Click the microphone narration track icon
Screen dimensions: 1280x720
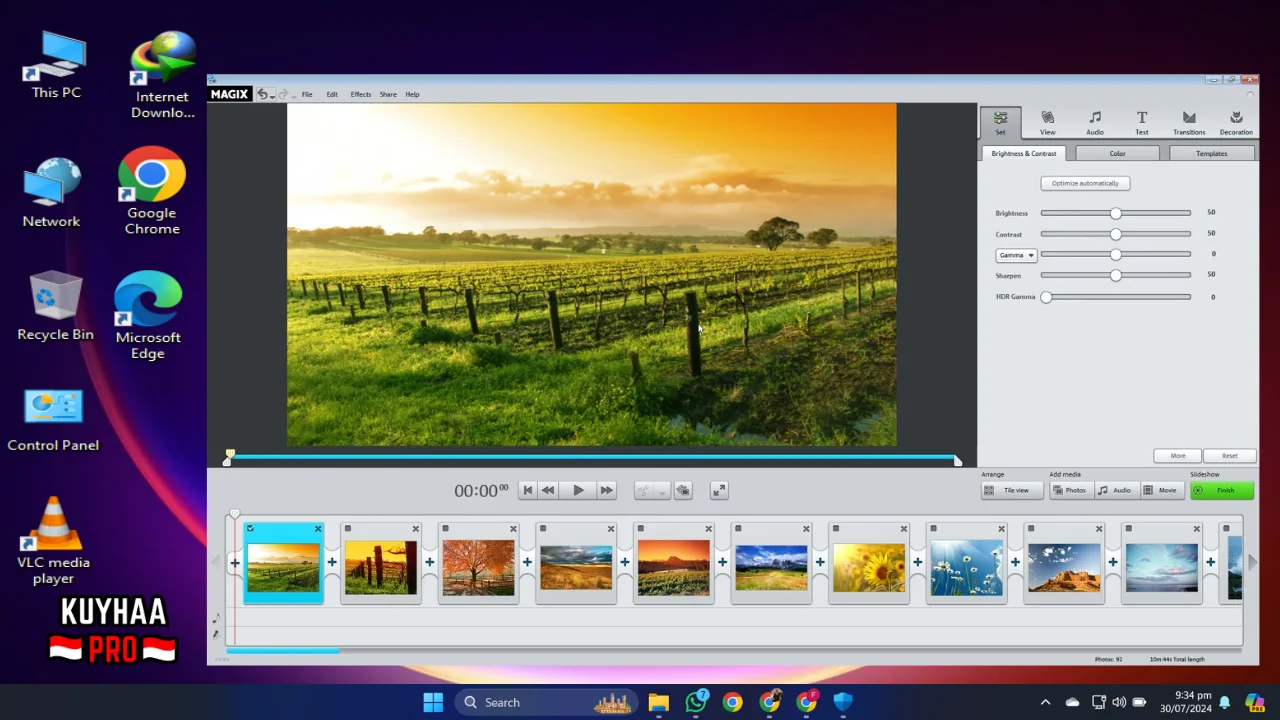coord(215,633)
